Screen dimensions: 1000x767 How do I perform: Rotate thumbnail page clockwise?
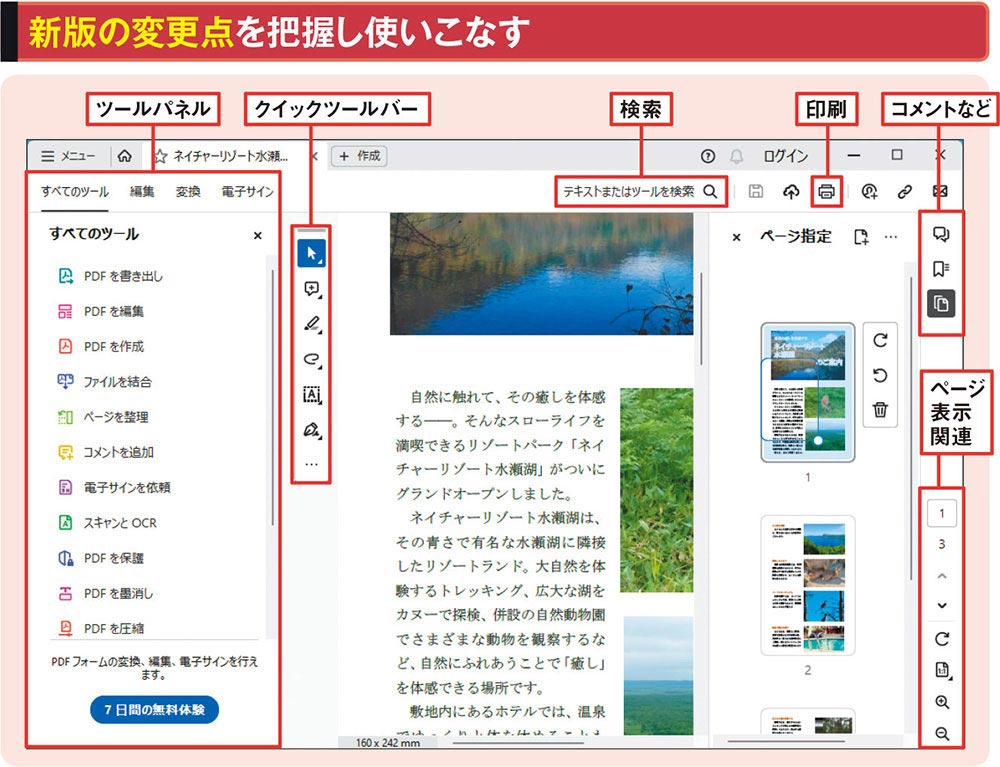click(880, 340)
